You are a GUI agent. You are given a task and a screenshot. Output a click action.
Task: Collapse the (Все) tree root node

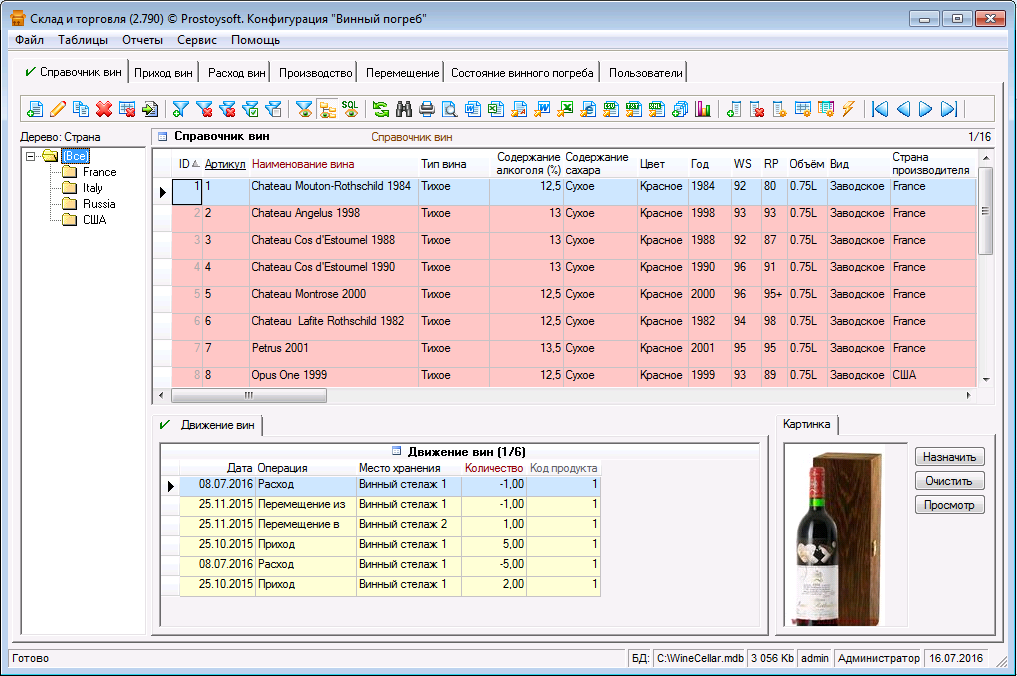click(32, 156)
